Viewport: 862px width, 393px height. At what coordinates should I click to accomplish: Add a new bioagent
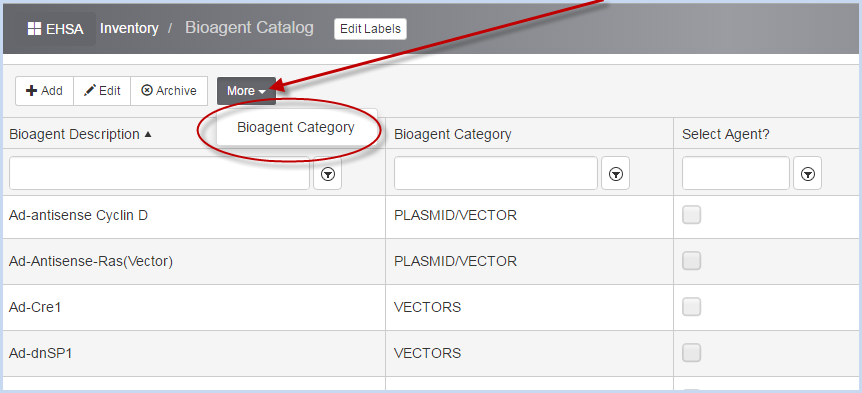tap(45, 91)
